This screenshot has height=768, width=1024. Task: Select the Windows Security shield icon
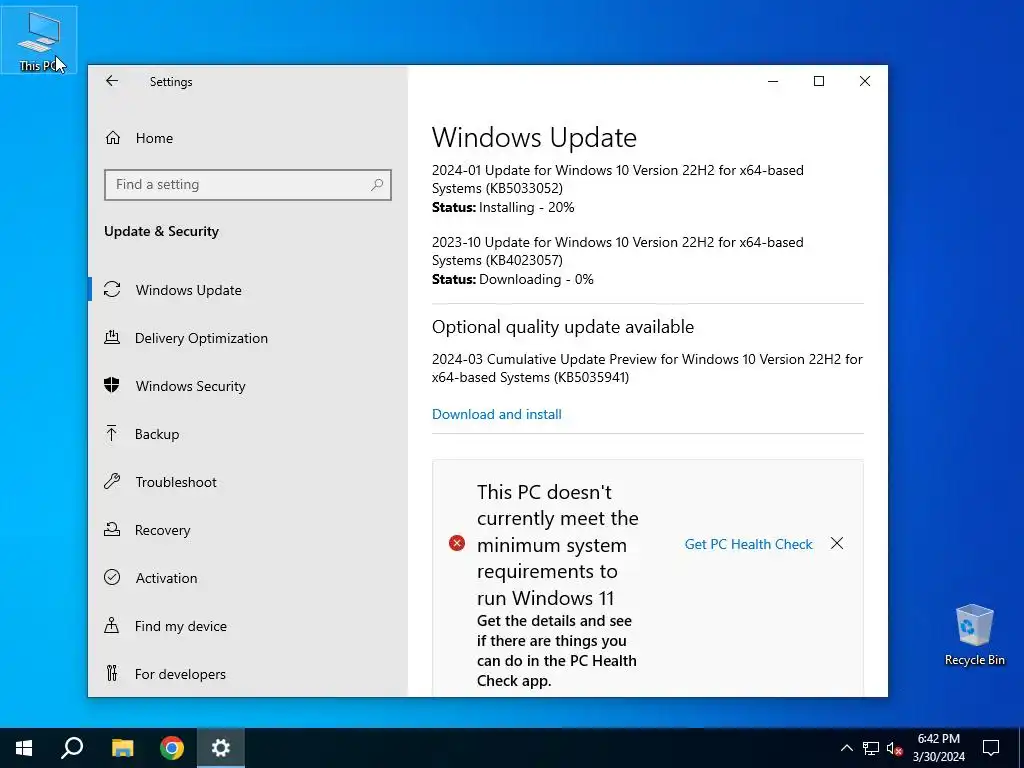[x=112, y=385]
